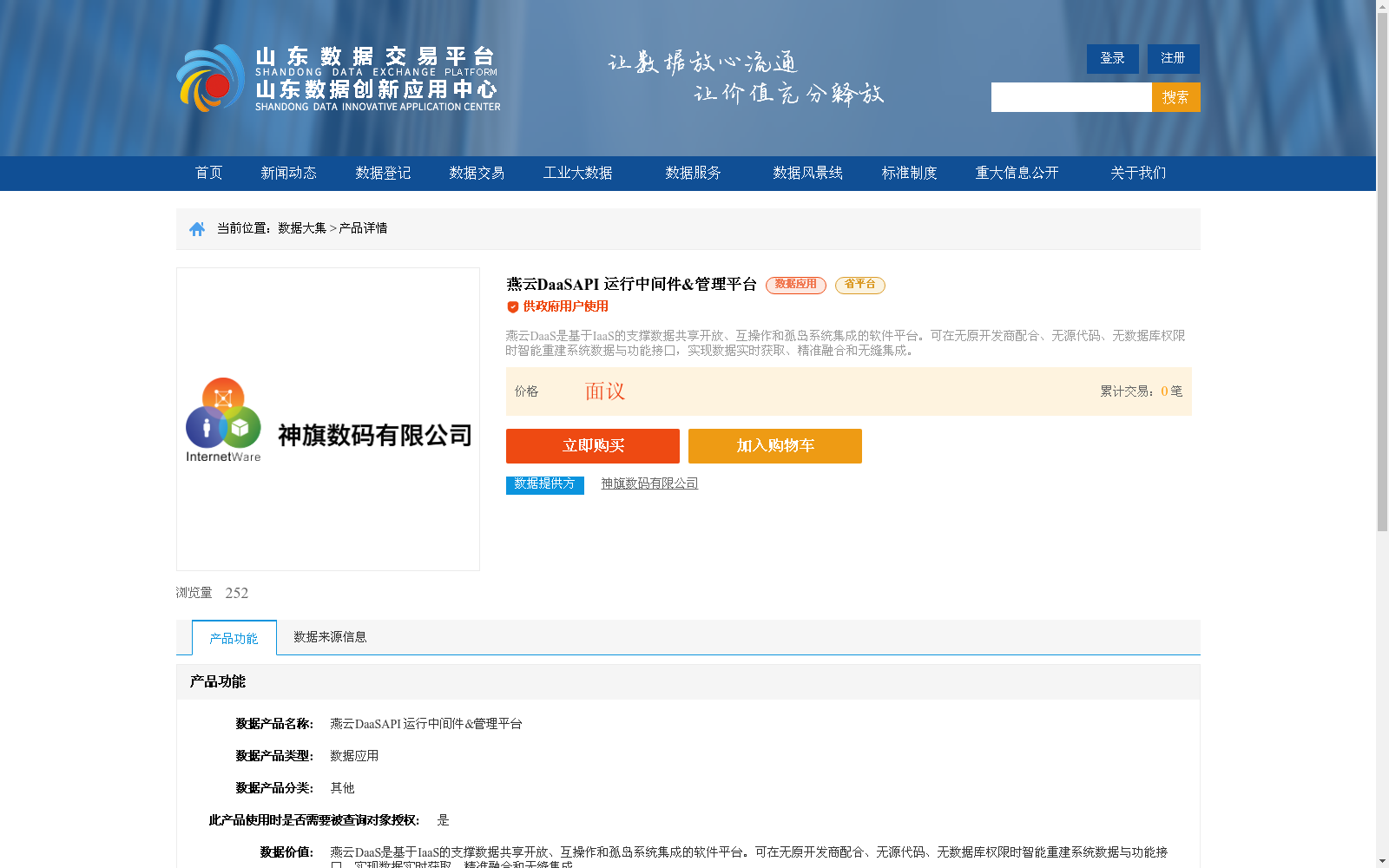Screen dimensions: 1389x868
Task: Open the 新闻动态 menu item
Action: pos(288,173)
